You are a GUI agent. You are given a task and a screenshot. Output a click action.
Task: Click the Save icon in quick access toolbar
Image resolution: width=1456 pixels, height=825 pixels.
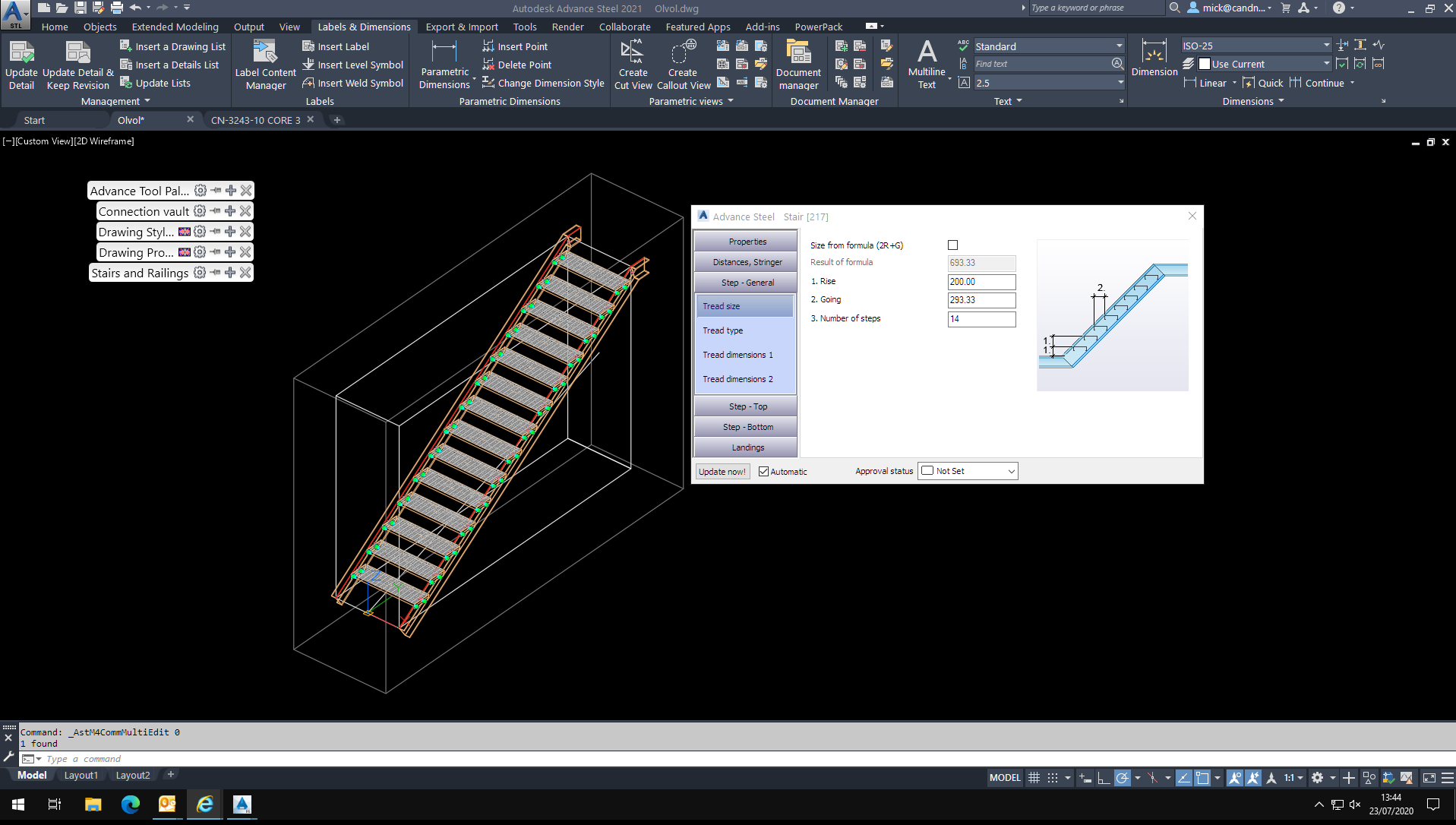80,8
